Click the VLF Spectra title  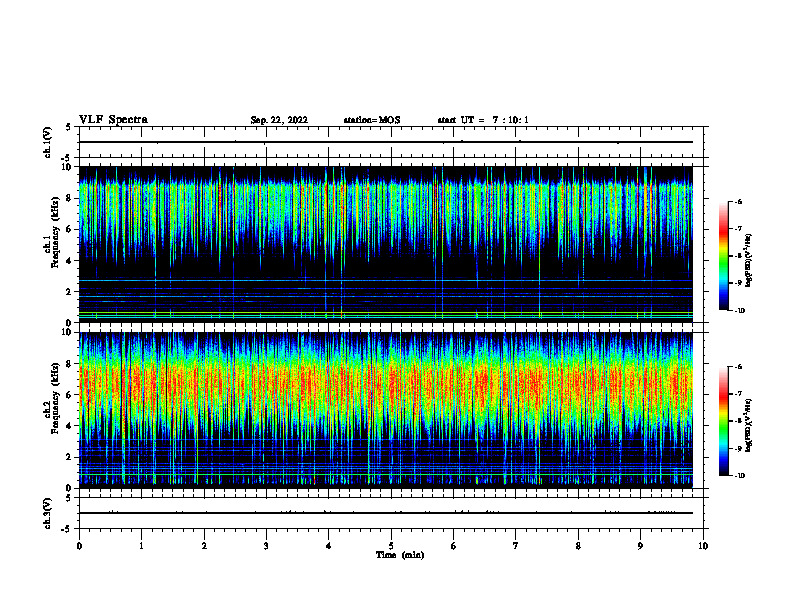click(113, 120)
